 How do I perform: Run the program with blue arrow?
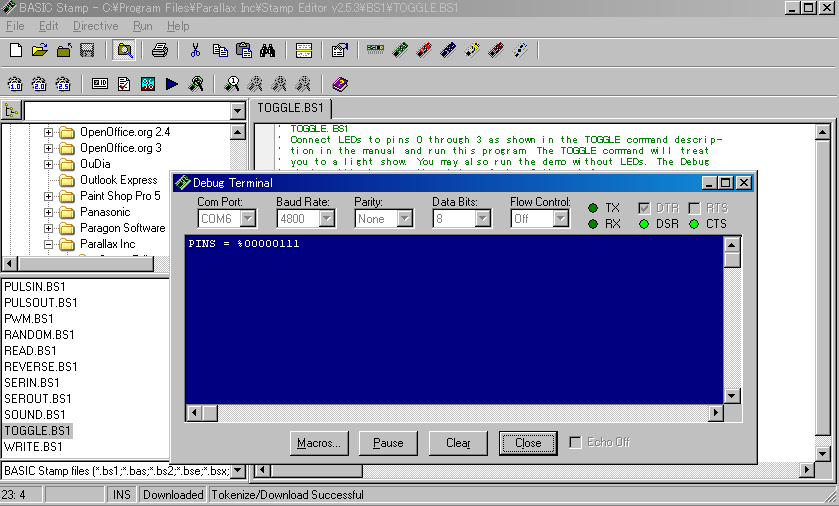click(172, 84)
